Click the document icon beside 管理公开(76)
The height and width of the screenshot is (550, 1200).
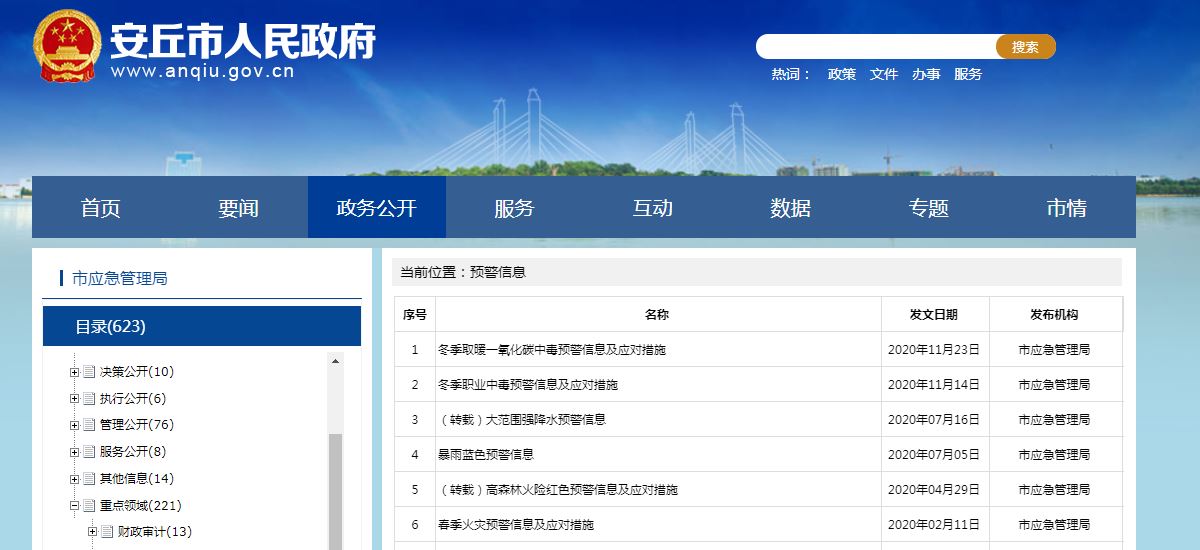click(89, 425)
